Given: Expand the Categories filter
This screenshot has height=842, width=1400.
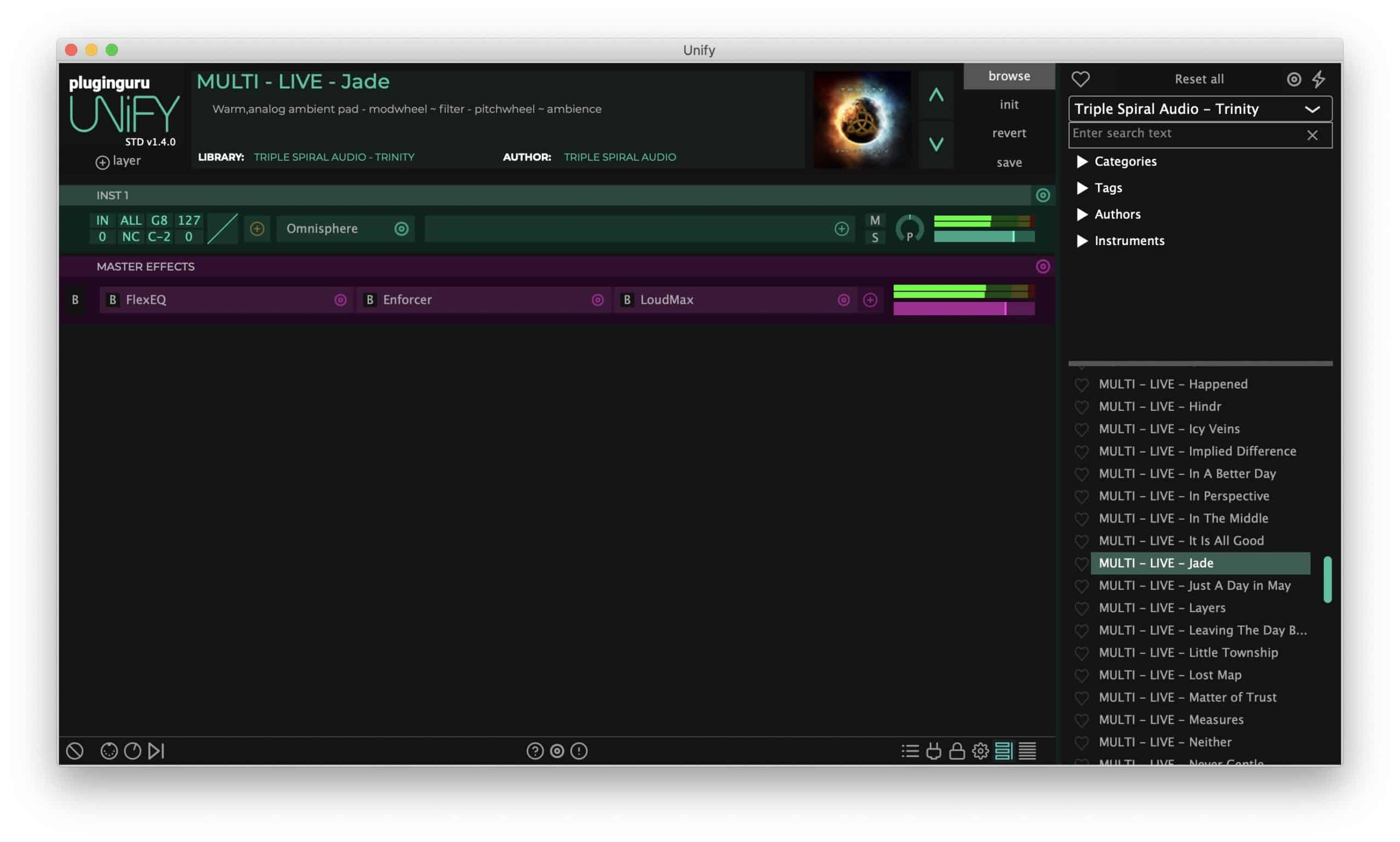Looking at the screenshot, I should pyautogui.click(x=1081, y=161).
